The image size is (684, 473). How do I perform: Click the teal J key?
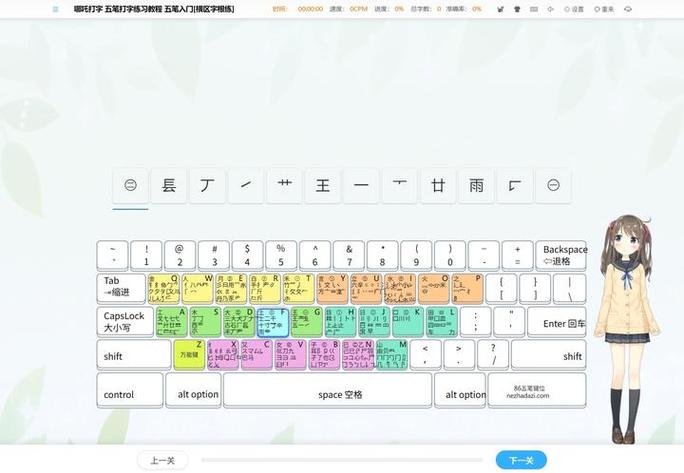tap(374, 322)
